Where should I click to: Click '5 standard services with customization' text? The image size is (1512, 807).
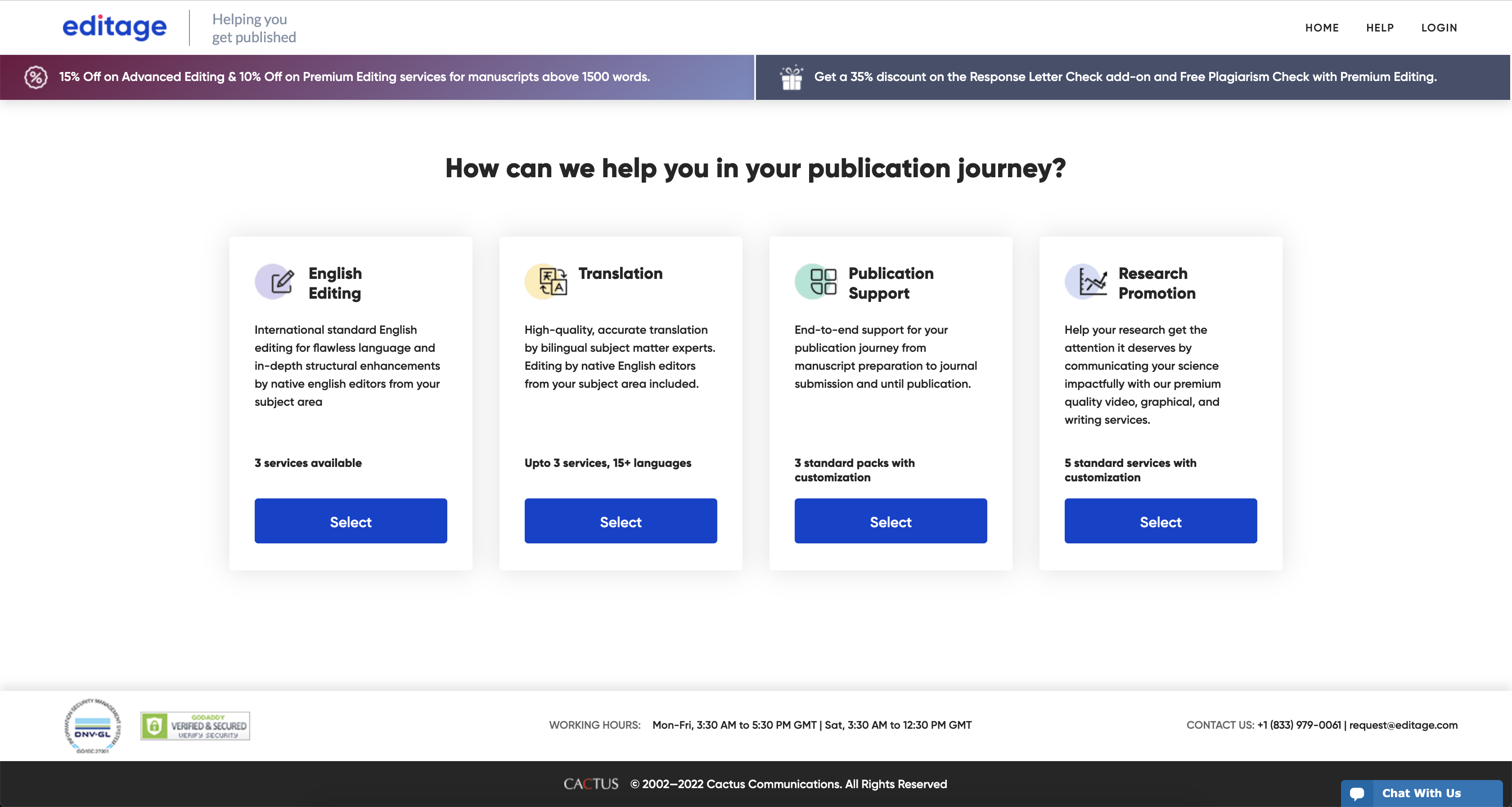tap(1130, 470)
